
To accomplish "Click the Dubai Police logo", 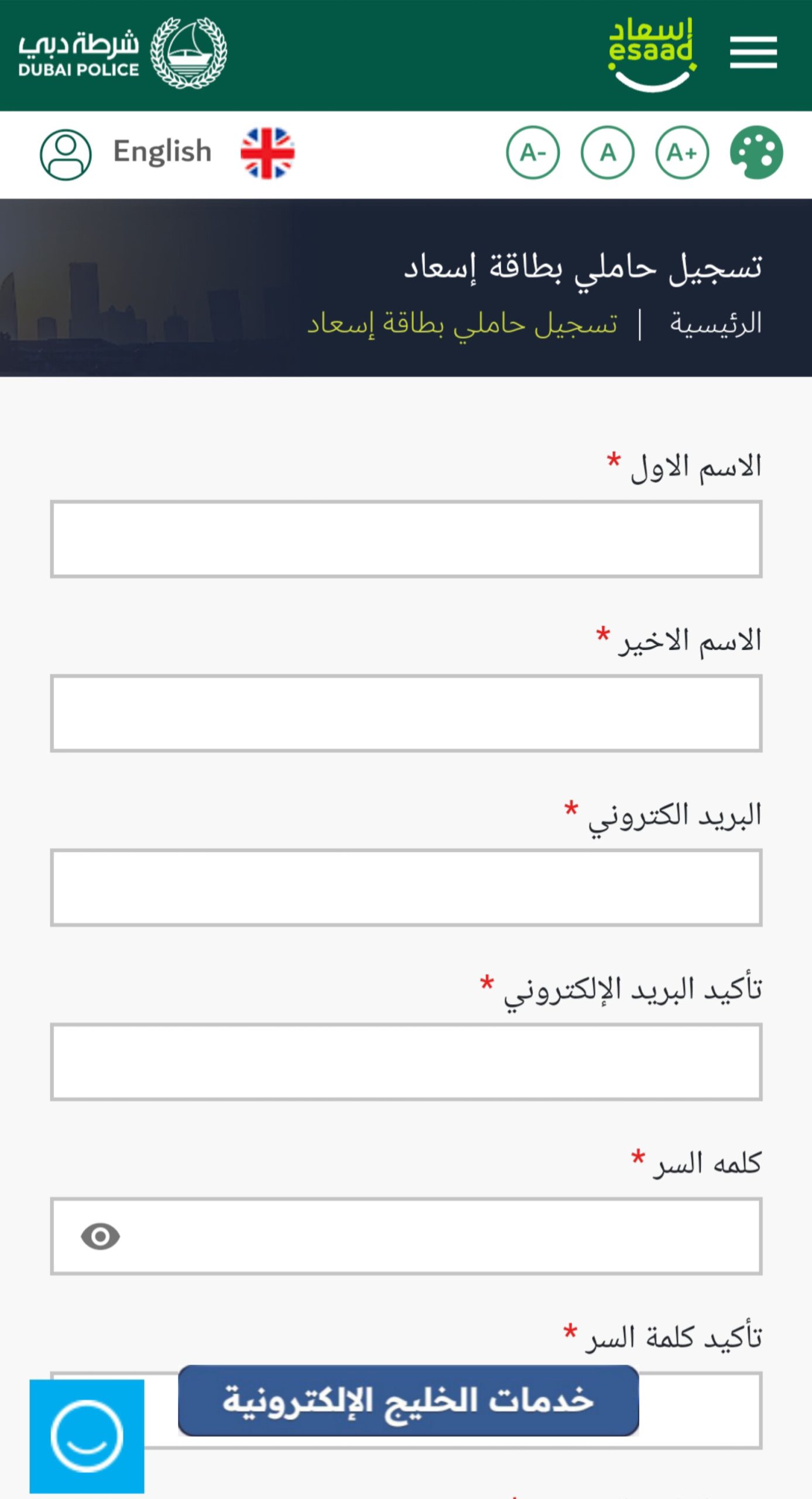I will pos(123,53).
